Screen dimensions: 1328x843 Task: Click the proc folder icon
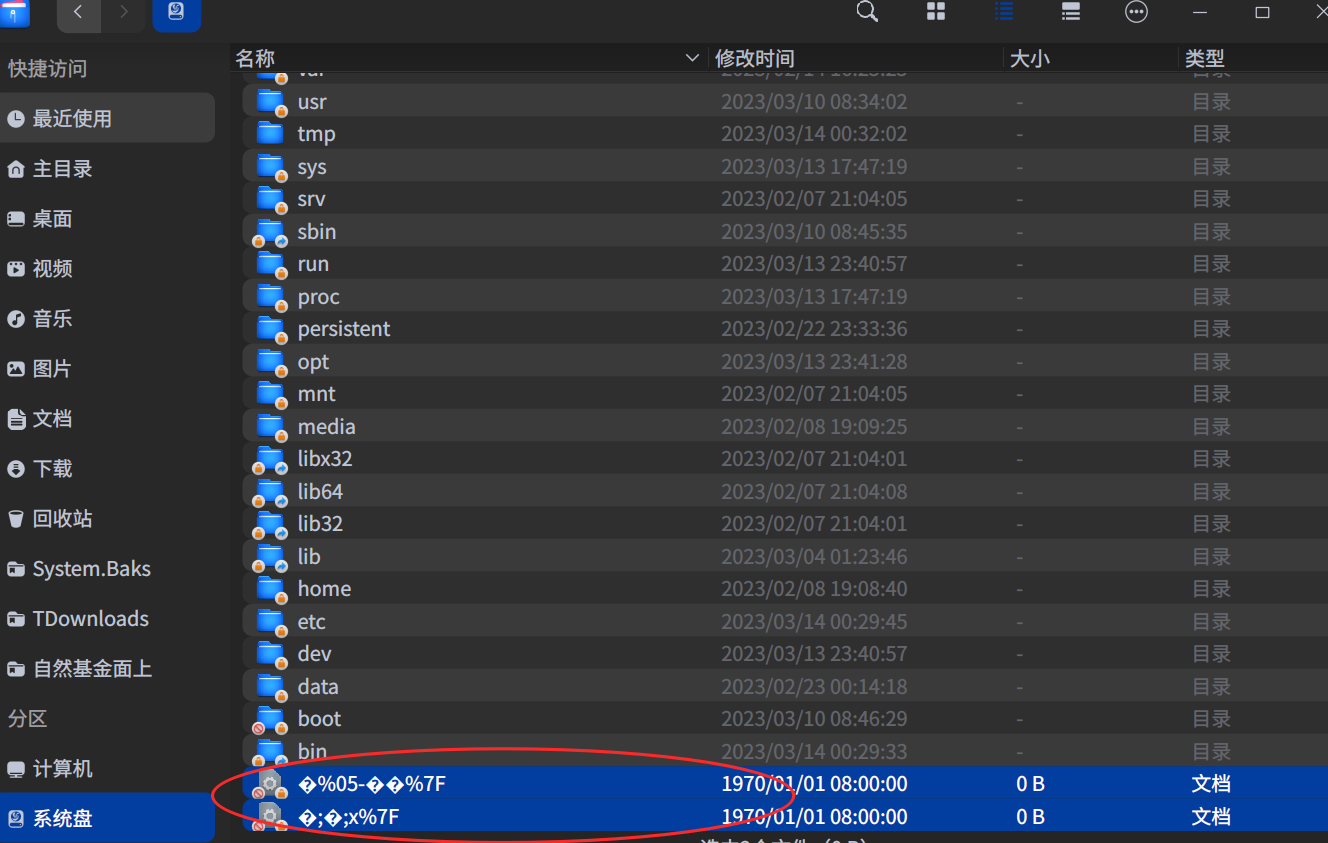coord(270,297)
